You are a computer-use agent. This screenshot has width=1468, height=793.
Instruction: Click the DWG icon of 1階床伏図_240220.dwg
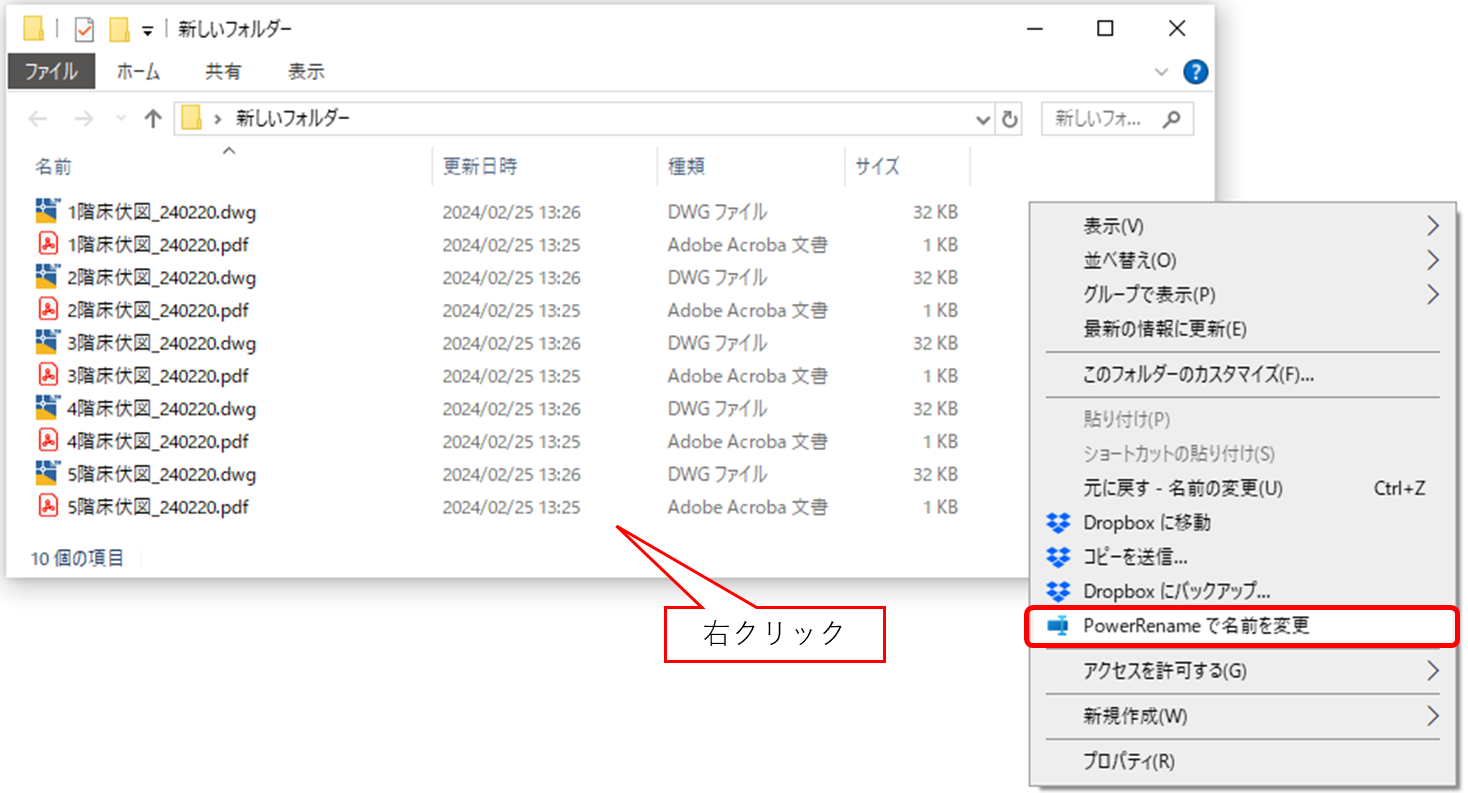(47, 211)
